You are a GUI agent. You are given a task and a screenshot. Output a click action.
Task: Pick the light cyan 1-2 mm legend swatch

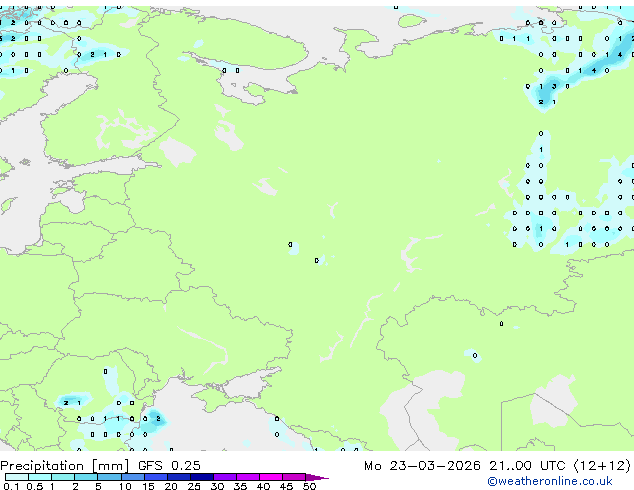pyautogui.click(x=64, y=477)
